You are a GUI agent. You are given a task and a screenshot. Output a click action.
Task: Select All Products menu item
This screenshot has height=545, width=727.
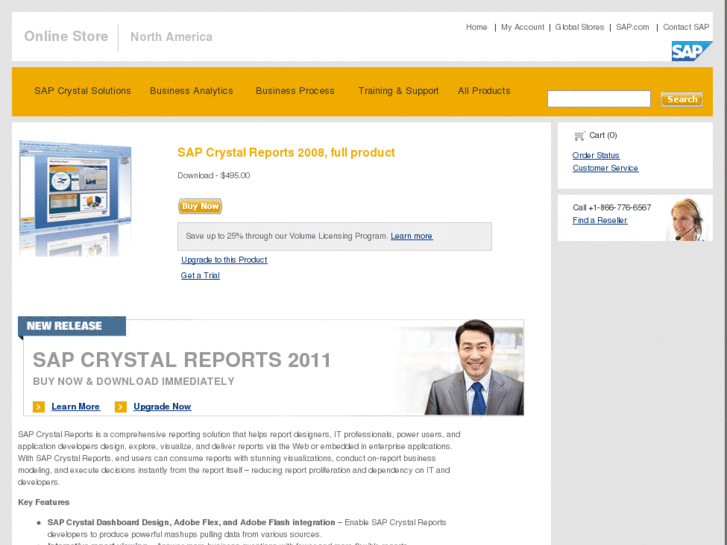tap(484, 91)
